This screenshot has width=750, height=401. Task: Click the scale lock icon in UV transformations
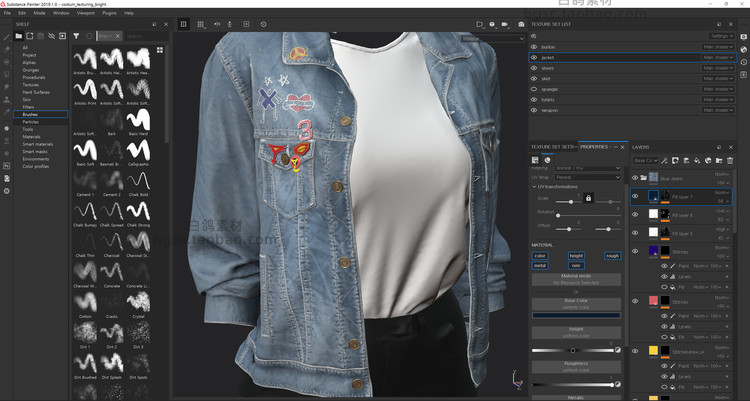coord(588,198)
